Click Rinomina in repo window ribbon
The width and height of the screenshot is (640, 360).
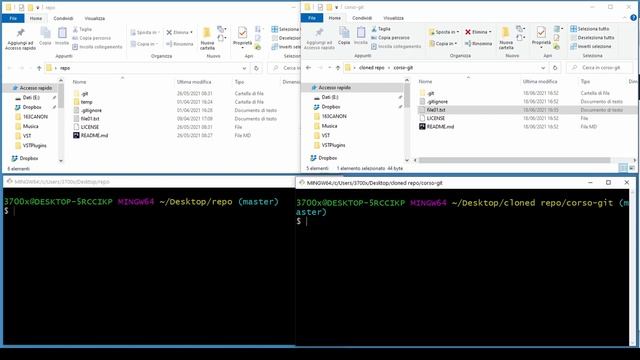(x=180, y=44)
